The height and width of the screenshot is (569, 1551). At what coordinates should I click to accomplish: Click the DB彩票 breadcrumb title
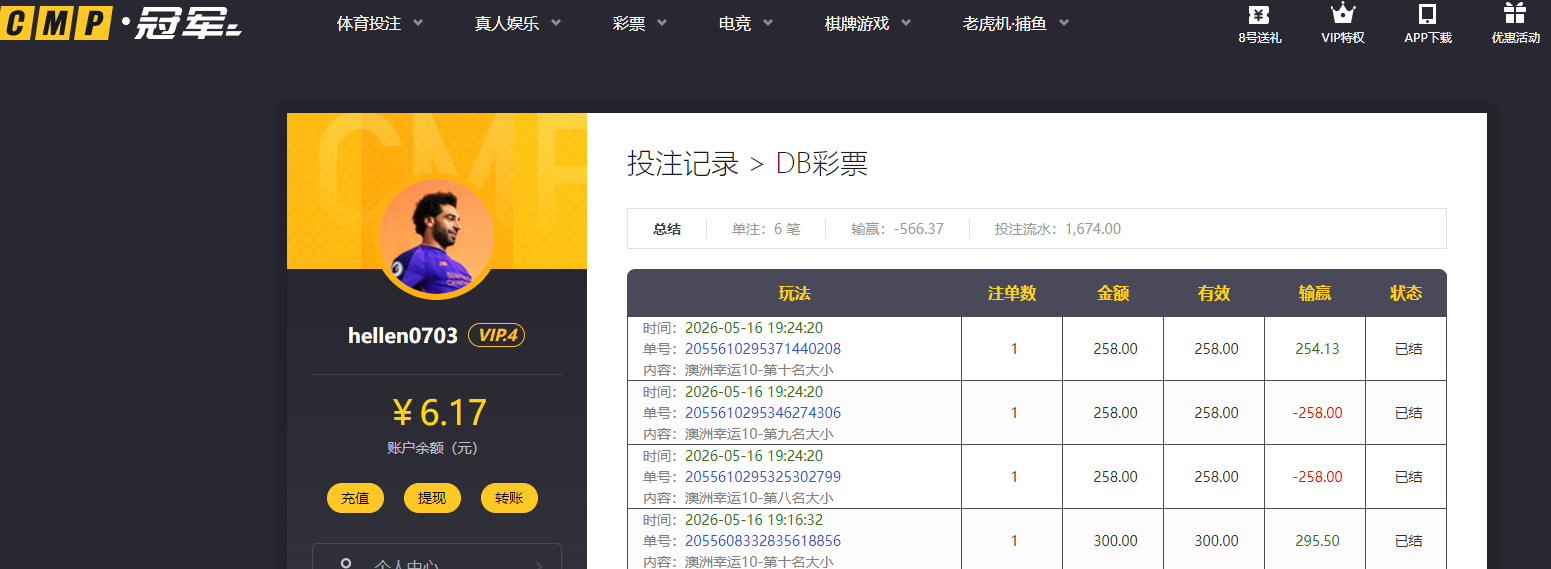point(822,164)
